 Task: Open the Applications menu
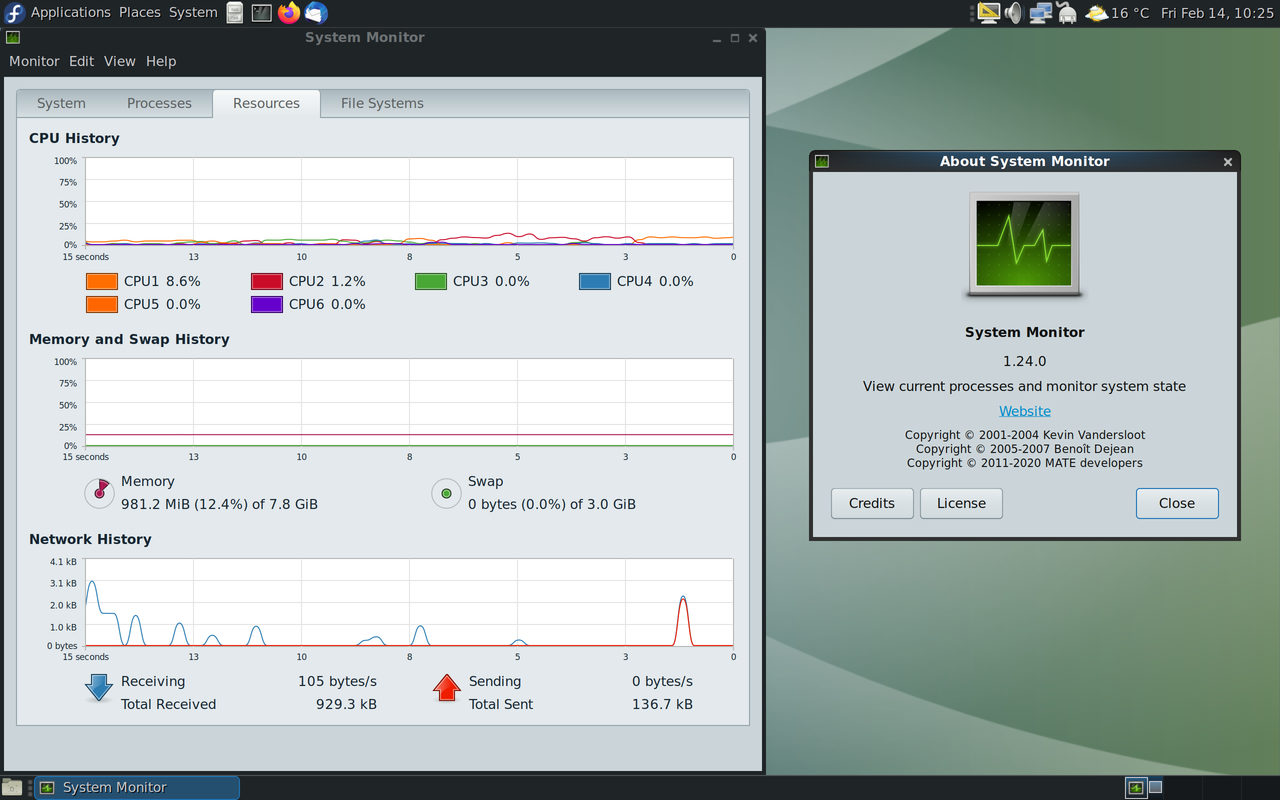click(70, 13)
